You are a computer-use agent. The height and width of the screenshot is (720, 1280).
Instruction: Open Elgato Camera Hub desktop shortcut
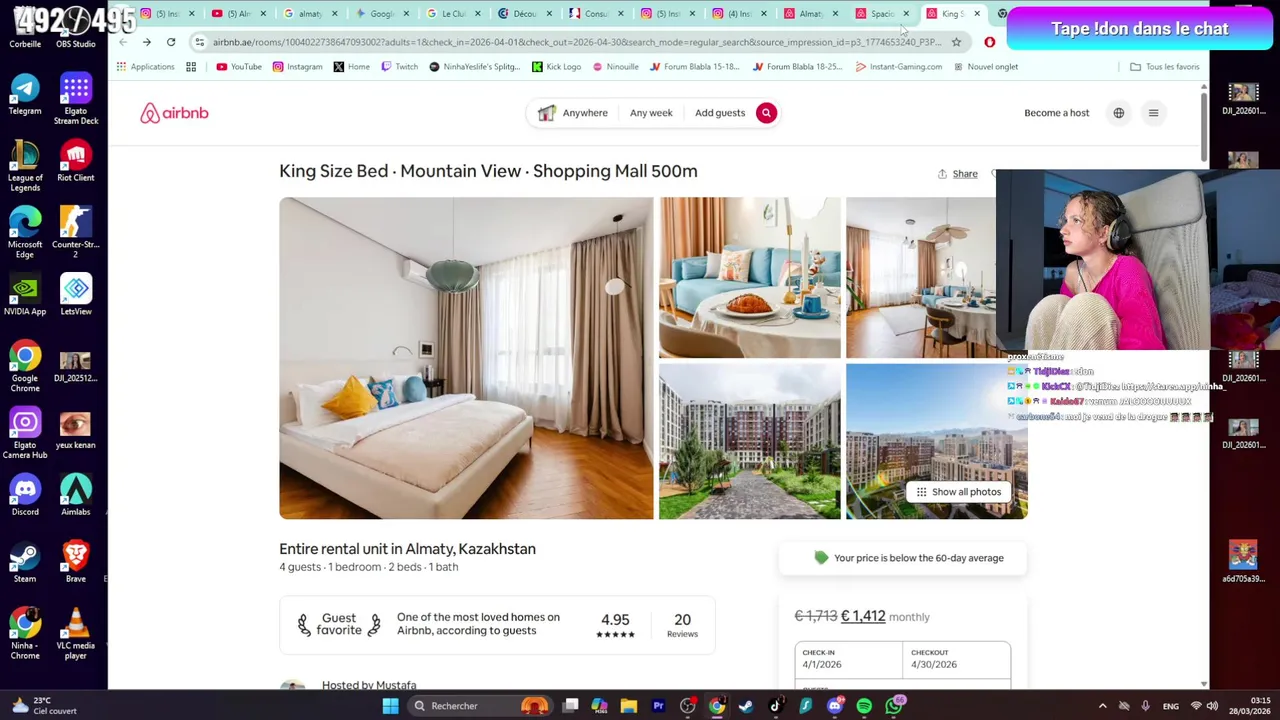pyautogui.click(x=25, y=434)
